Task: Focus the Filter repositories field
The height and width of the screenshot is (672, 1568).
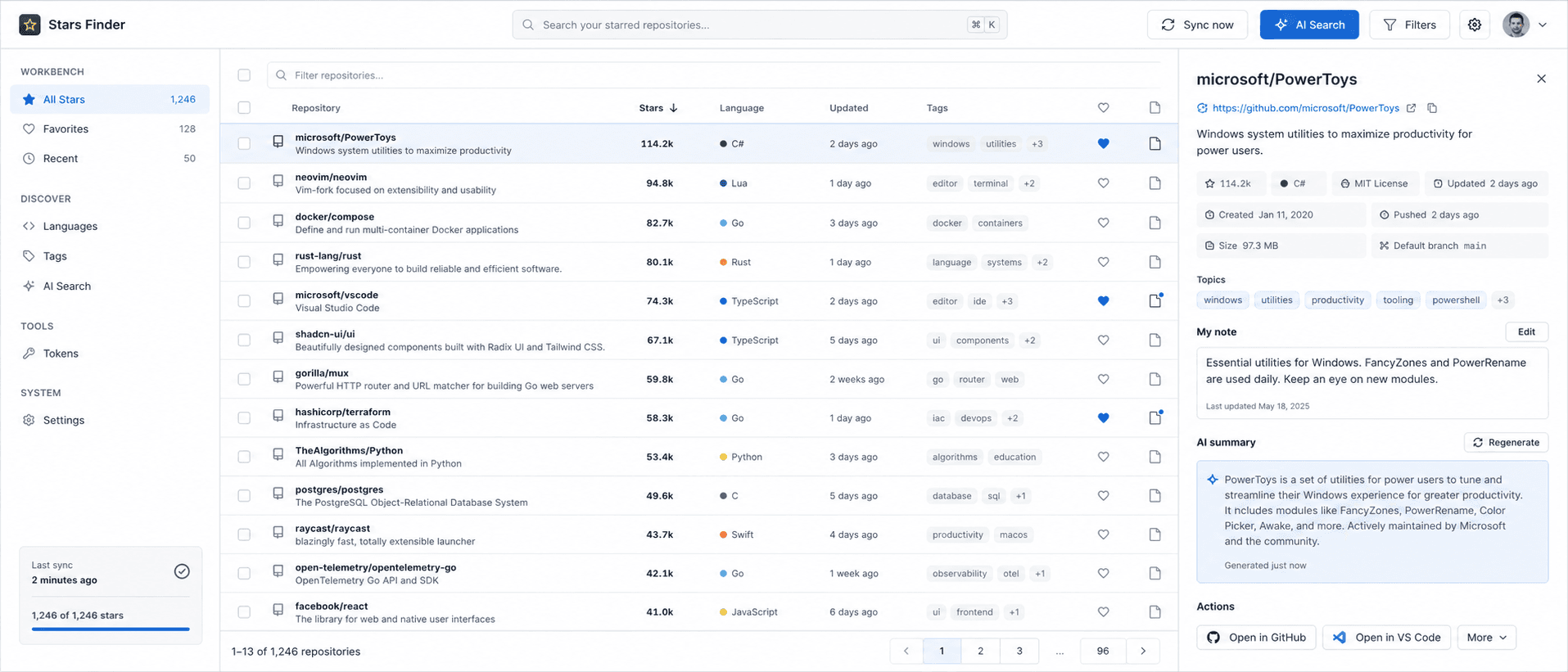Action: point(714,75)
